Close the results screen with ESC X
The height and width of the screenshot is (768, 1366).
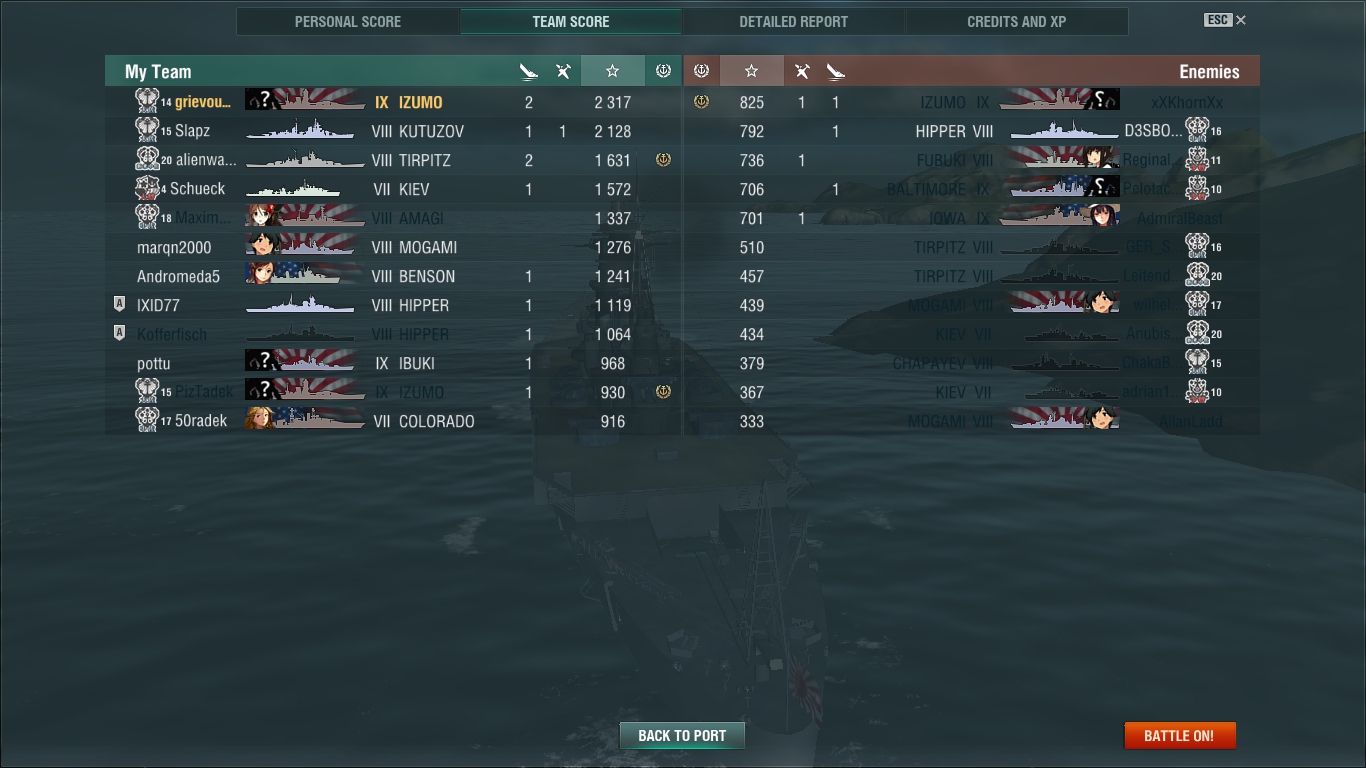click(x=1226, y=20)
